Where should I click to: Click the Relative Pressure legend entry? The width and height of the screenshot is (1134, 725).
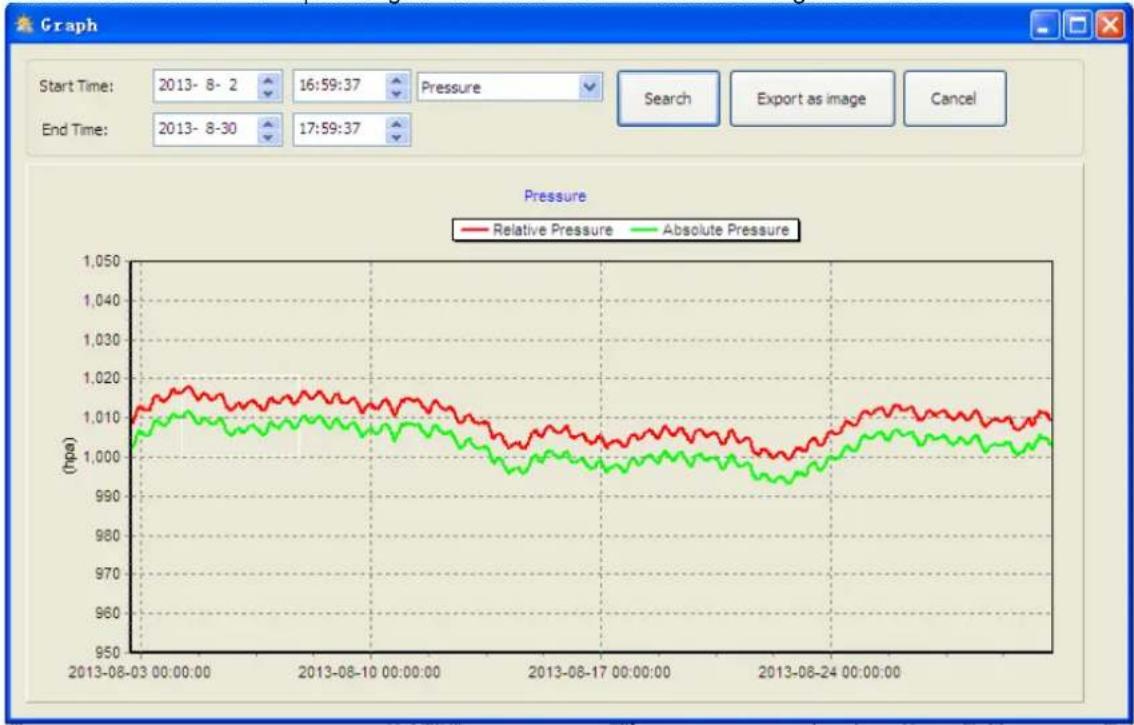pos(537,230)
